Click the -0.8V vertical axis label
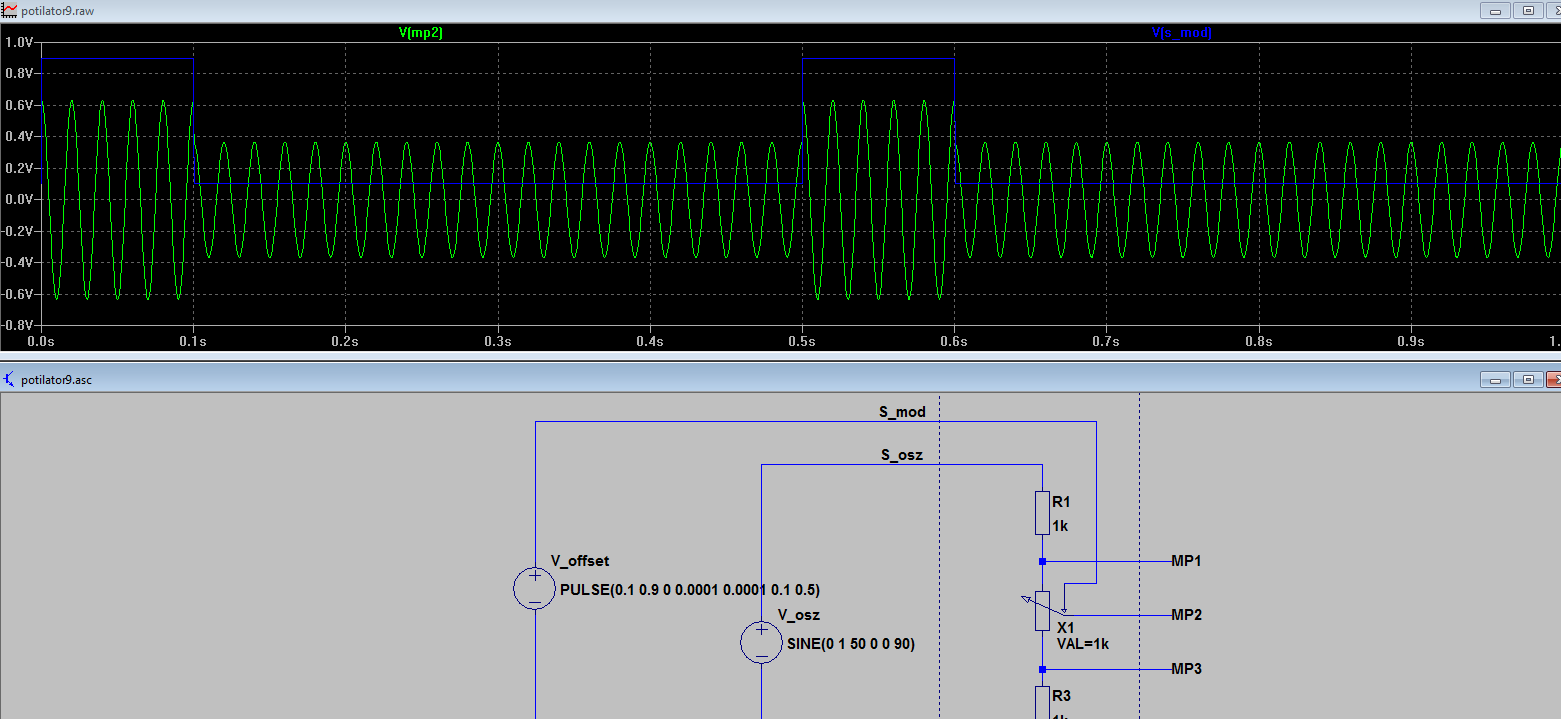This screenshot has width=1561, height=719. tap(18, 326)
